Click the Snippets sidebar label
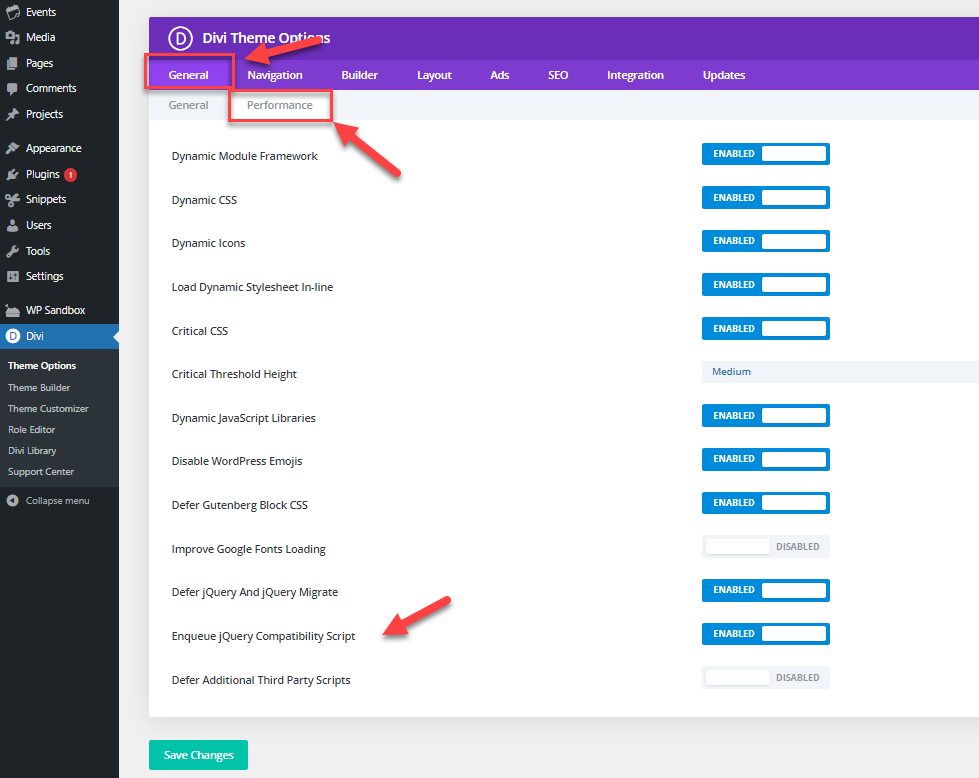The image size is (979, 778). pos(46,199)
